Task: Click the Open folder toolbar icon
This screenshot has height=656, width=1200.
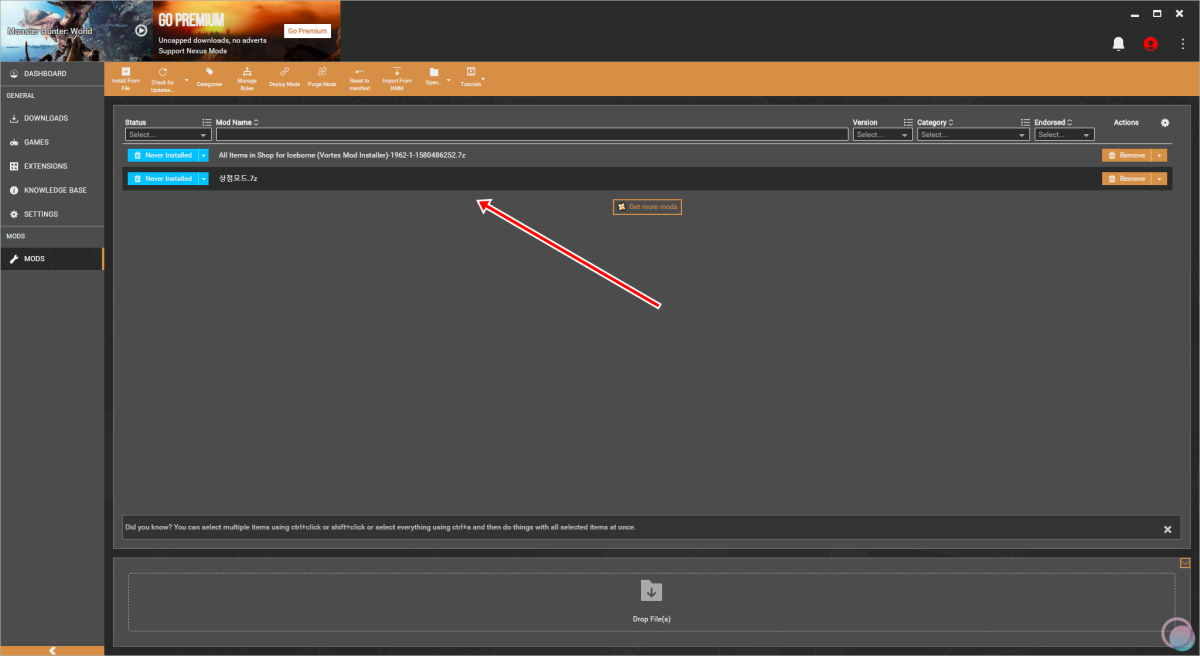Action: 434,72
